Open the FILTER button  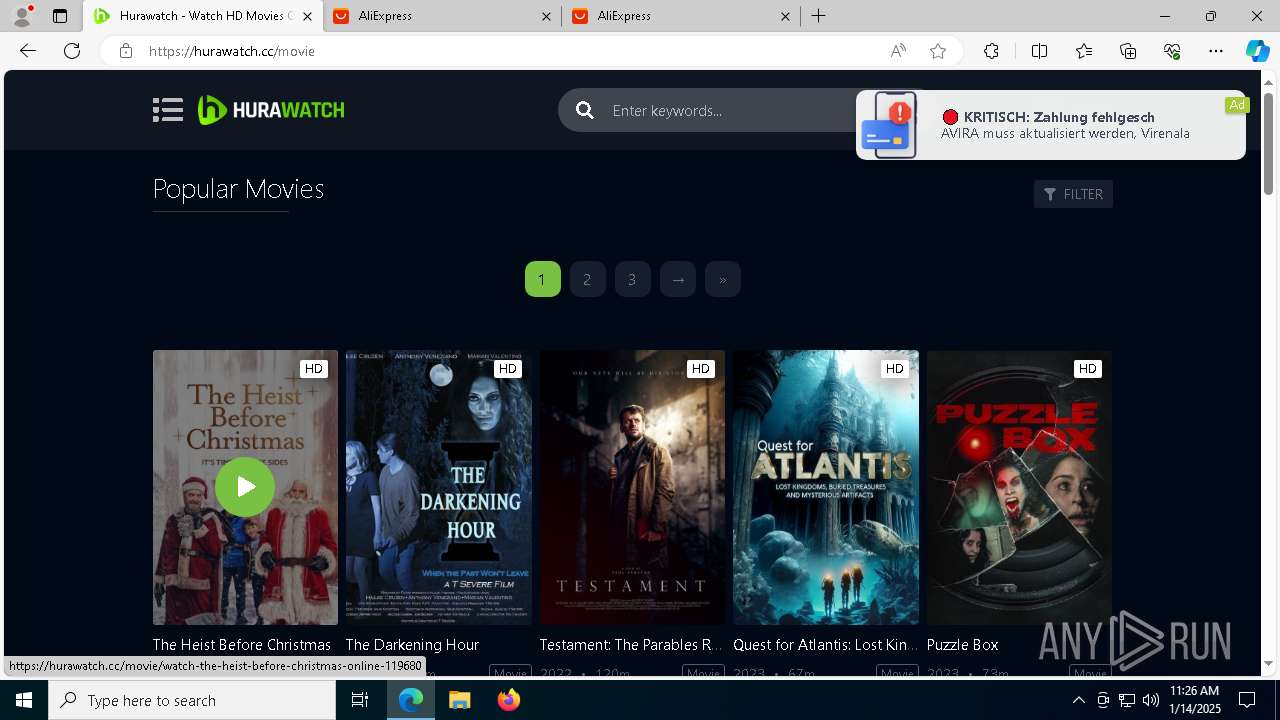(1073, 194)
